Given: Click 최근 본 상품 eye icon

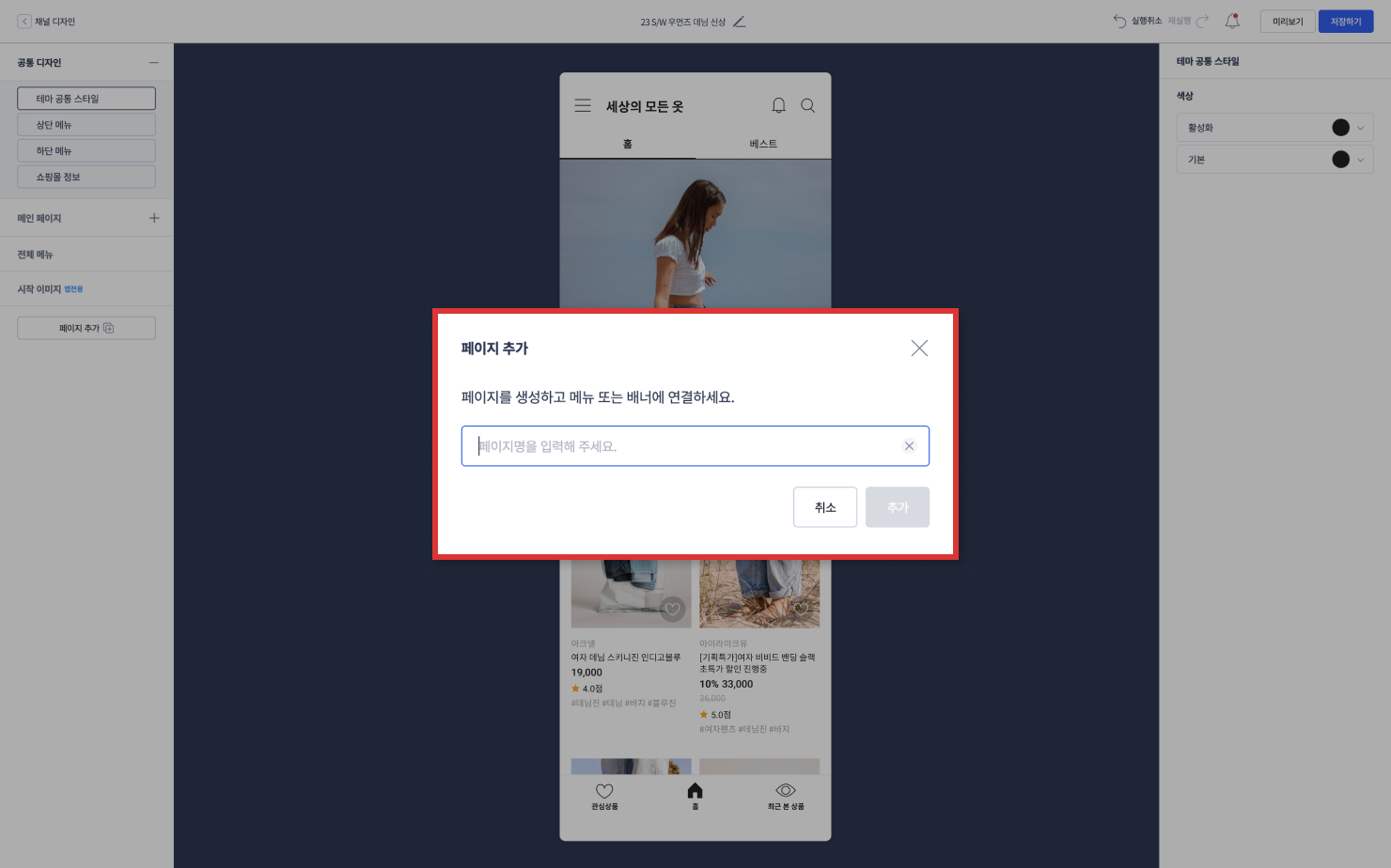Looking at the screenshot, I should (786, 790).
